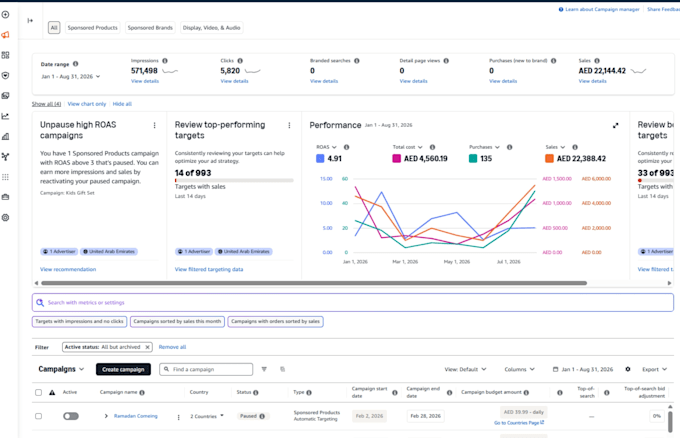Screen dimensions: 680x438
Task: Open the shield icon in sidebar
Action: coord(6,75)
